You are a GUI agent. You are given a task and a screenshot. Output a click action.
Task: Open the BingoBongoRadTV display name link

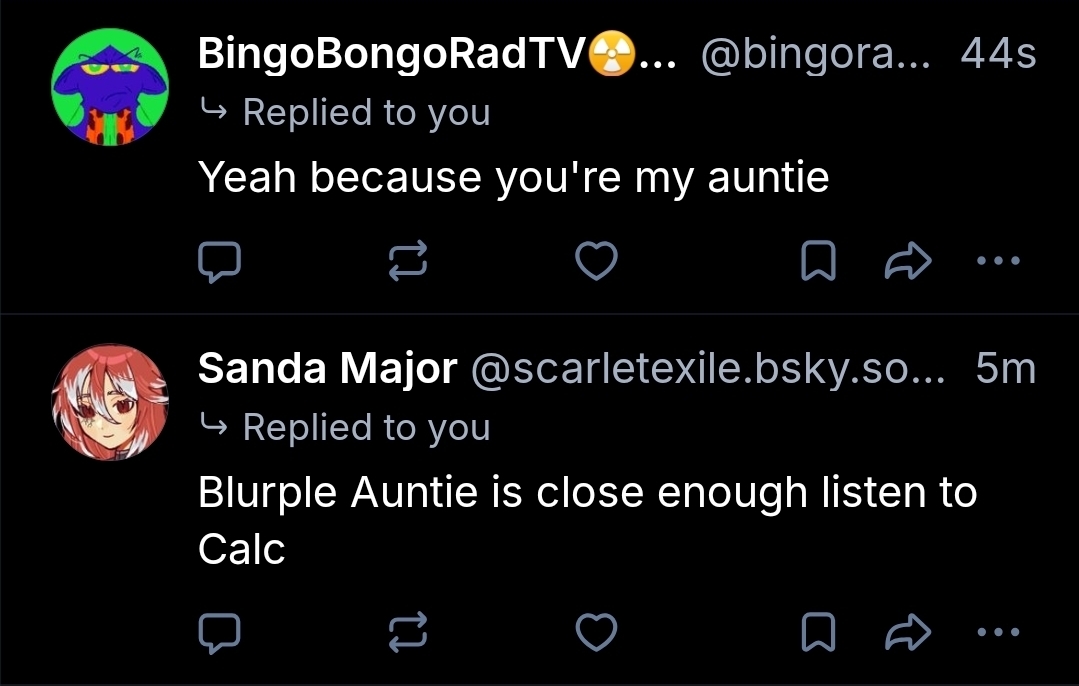point(390,54)
